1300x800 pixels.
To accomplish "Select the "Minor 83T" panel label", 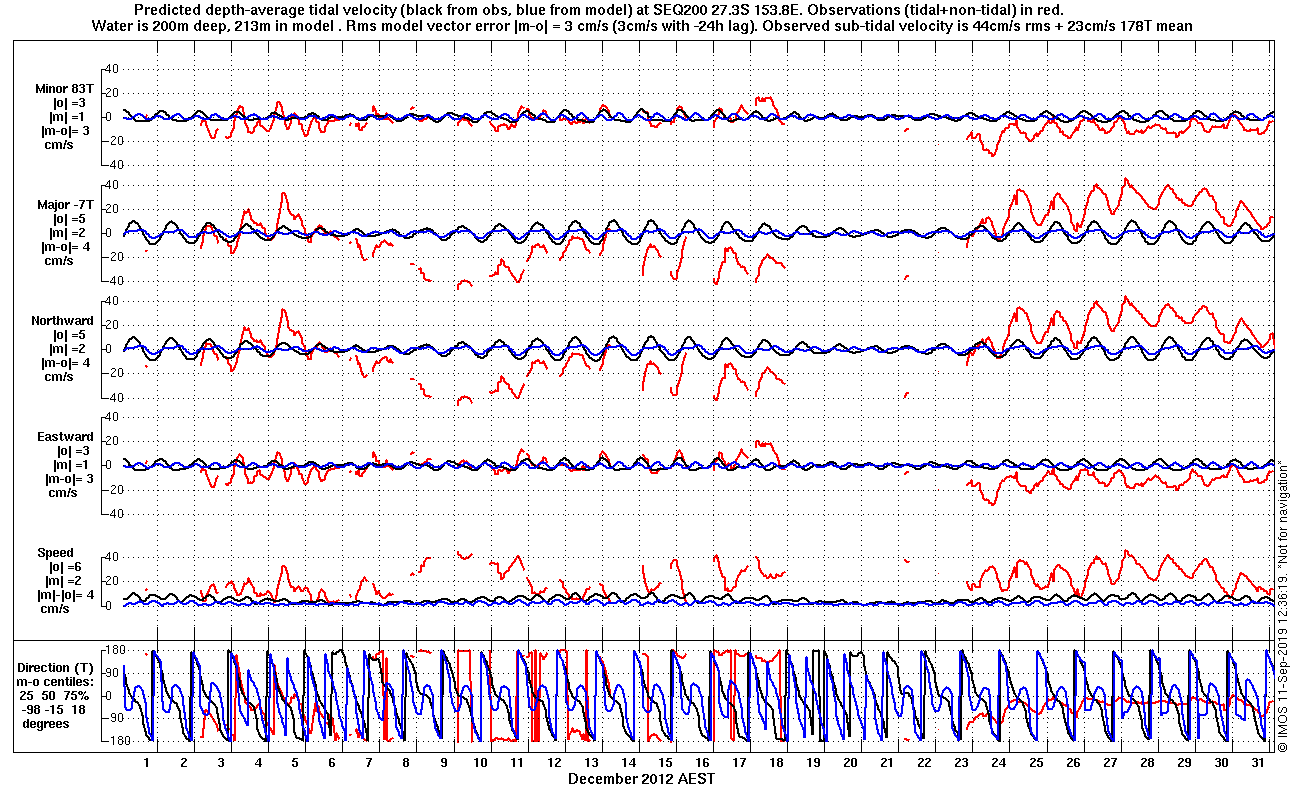I will click(63, 88).
